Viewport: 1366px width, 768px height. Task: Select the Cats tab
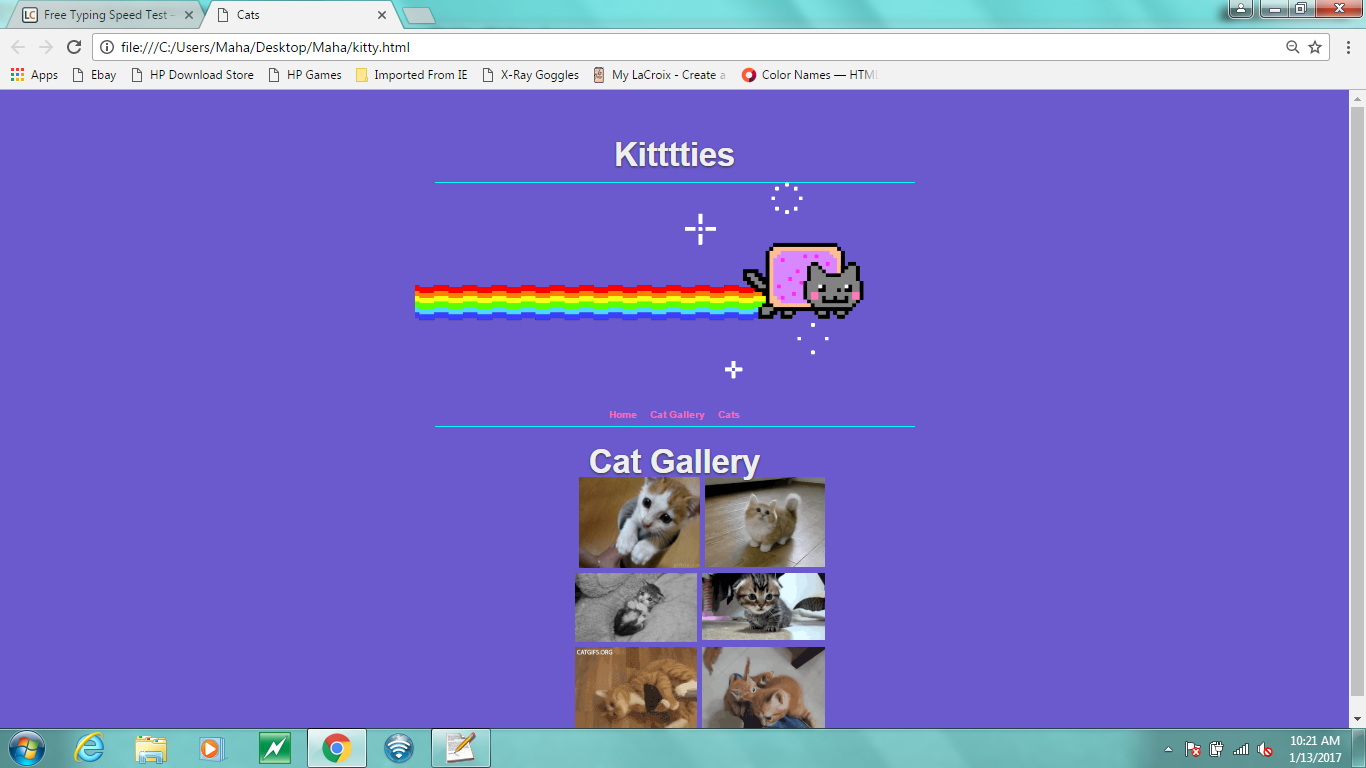coord(300,15)
